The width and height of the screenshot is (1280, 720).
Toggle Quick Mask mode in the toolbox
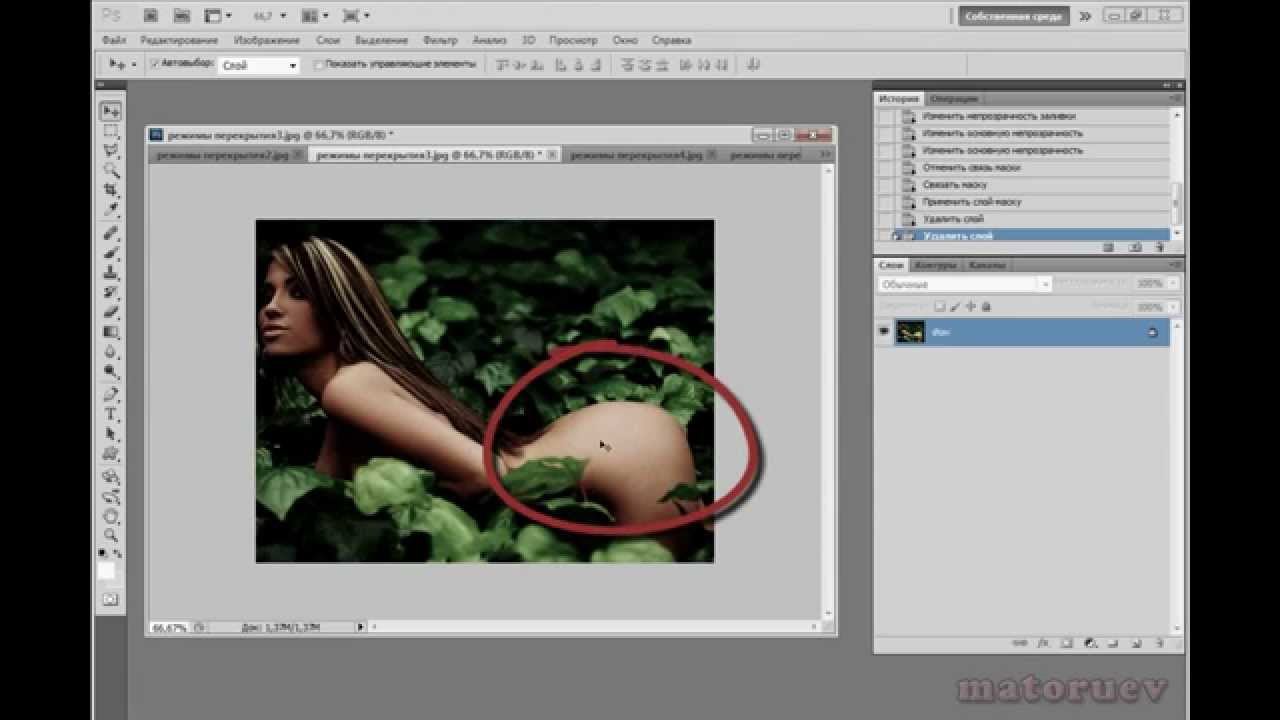111,600
